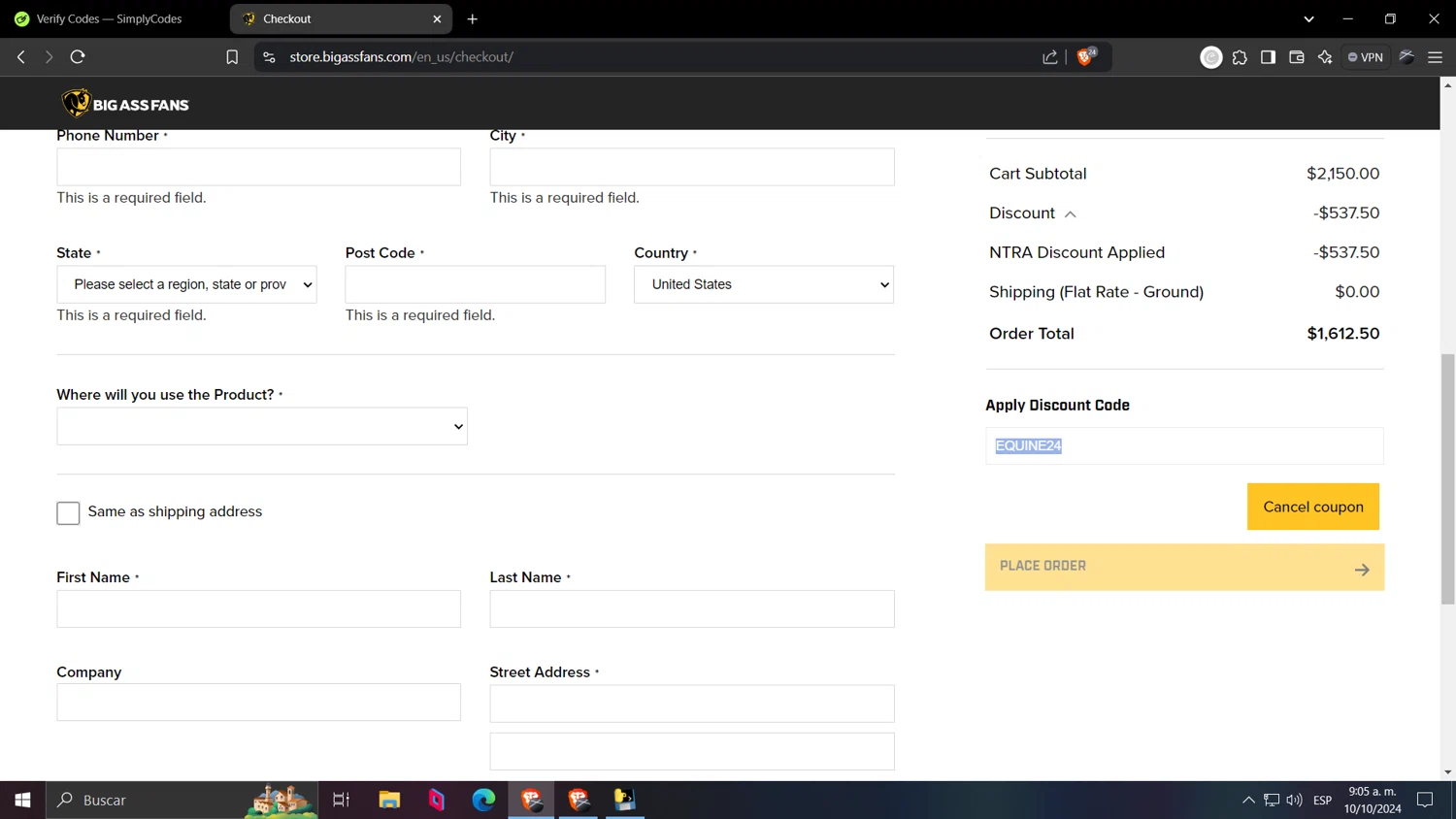This screenshot has width=1456, height=819.
Task: Click the page vertical scrollbar thumb
Action: 1447,479
